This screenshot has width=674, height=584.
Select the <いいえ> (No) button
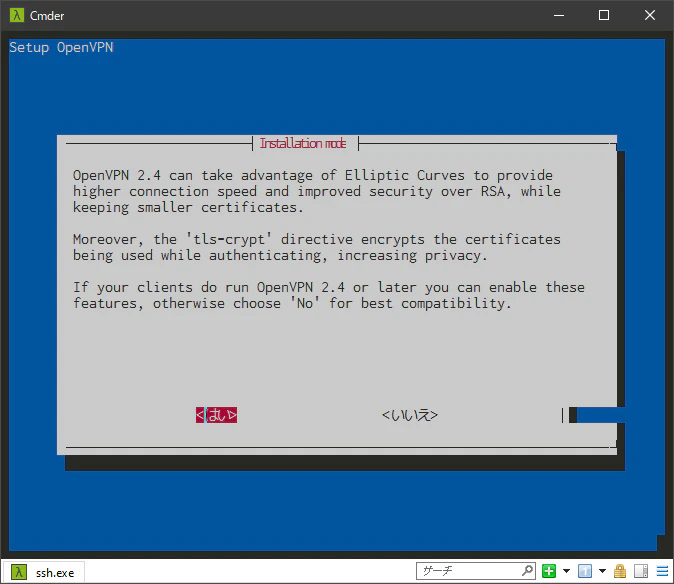(410, 415)
